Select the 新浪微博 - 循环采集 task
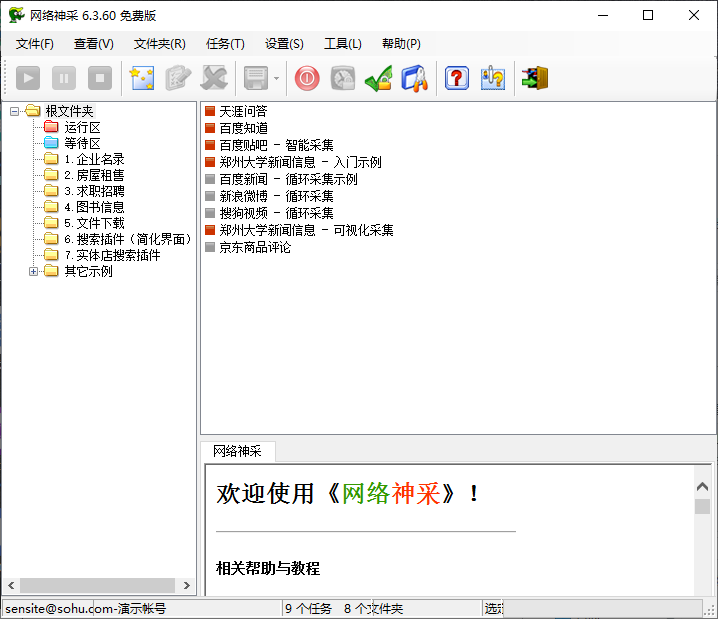 276,196
